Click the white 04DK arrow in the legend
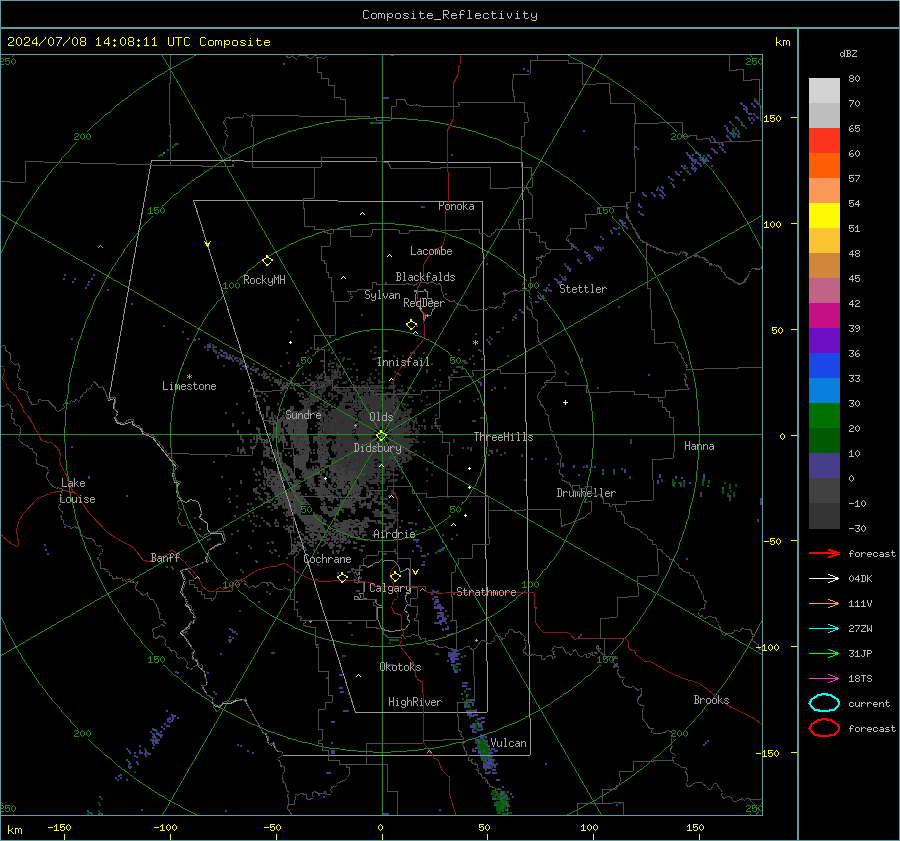This screenshot has width=900, height=841. (824, 579)
